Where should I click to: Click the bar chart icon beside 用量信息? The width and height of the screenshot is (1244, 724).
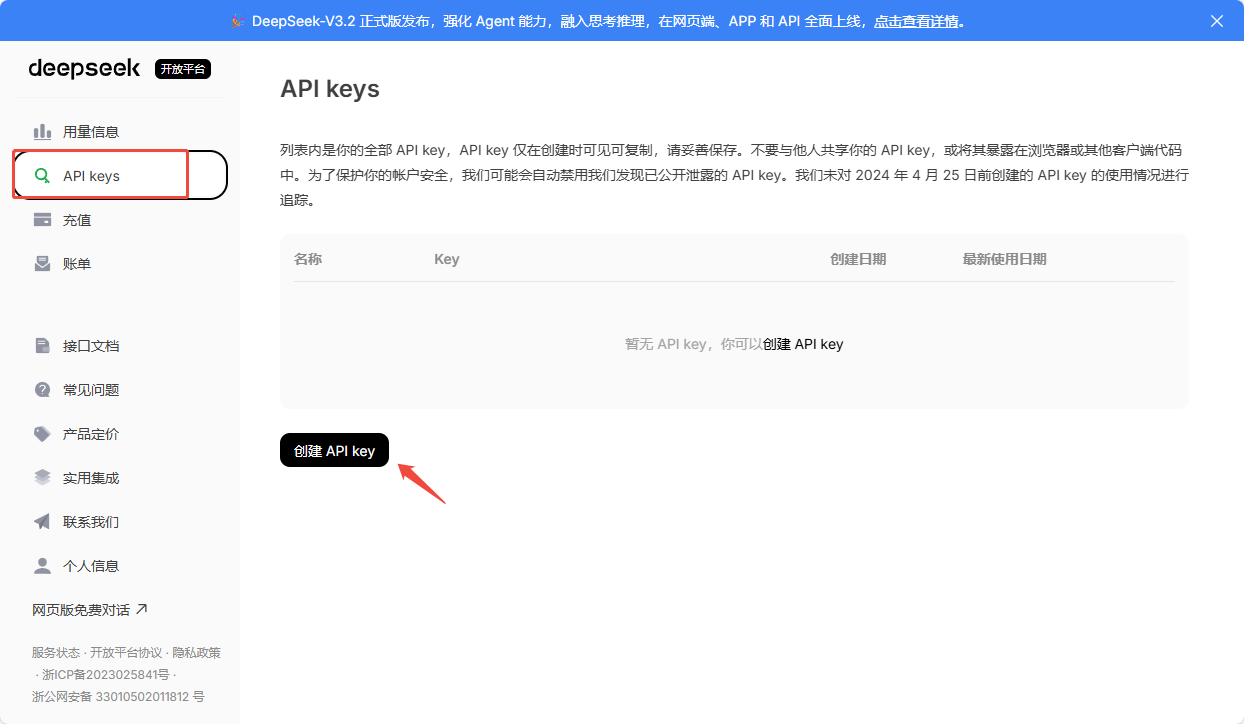42,132
